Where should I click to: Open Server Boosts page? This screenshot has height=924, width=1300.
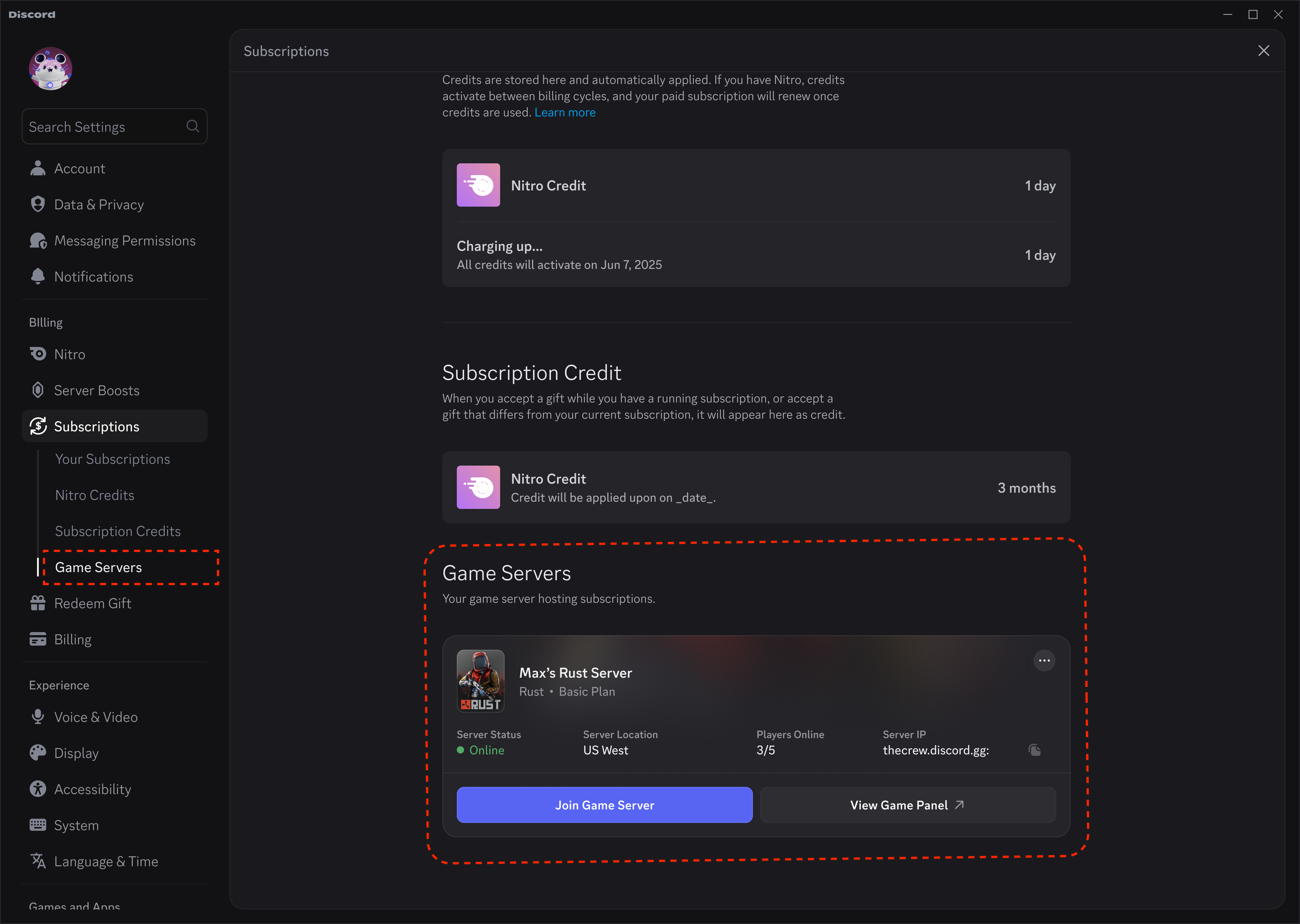pos(114,390)
